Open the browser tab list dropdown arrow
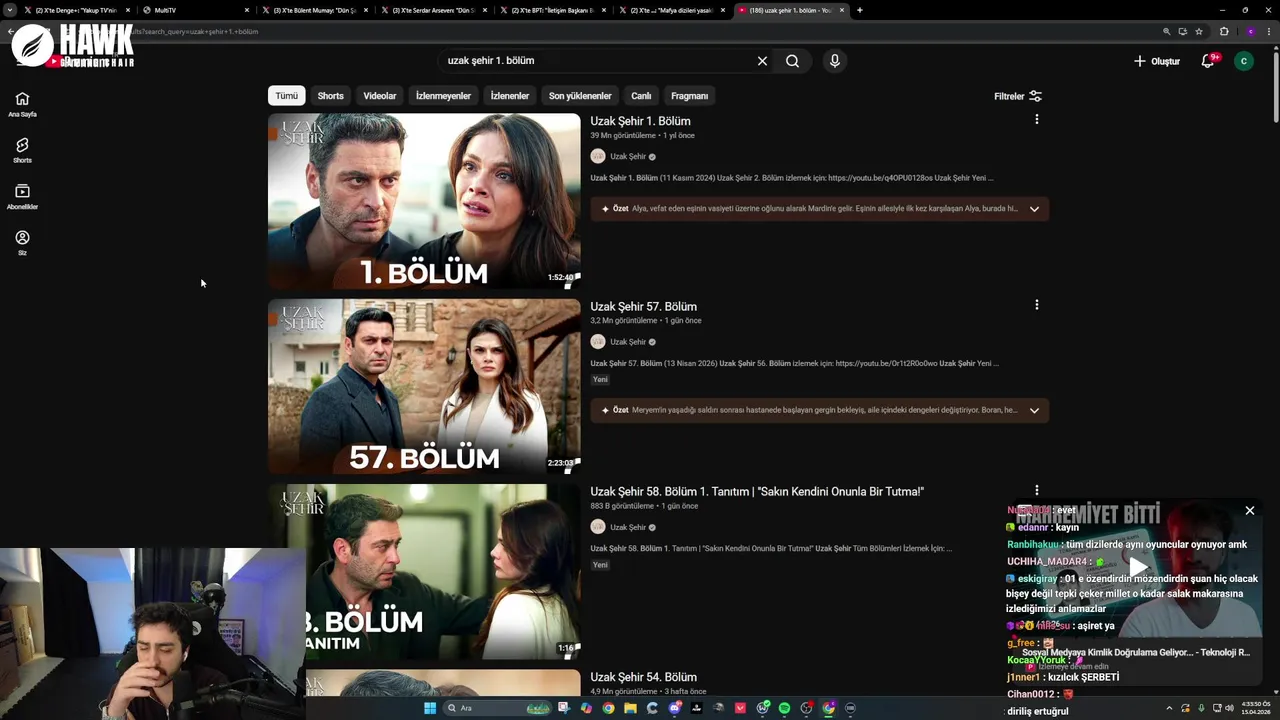This screenshot has width=1280, height=720. pyautogui.click(x=10, y=10)
